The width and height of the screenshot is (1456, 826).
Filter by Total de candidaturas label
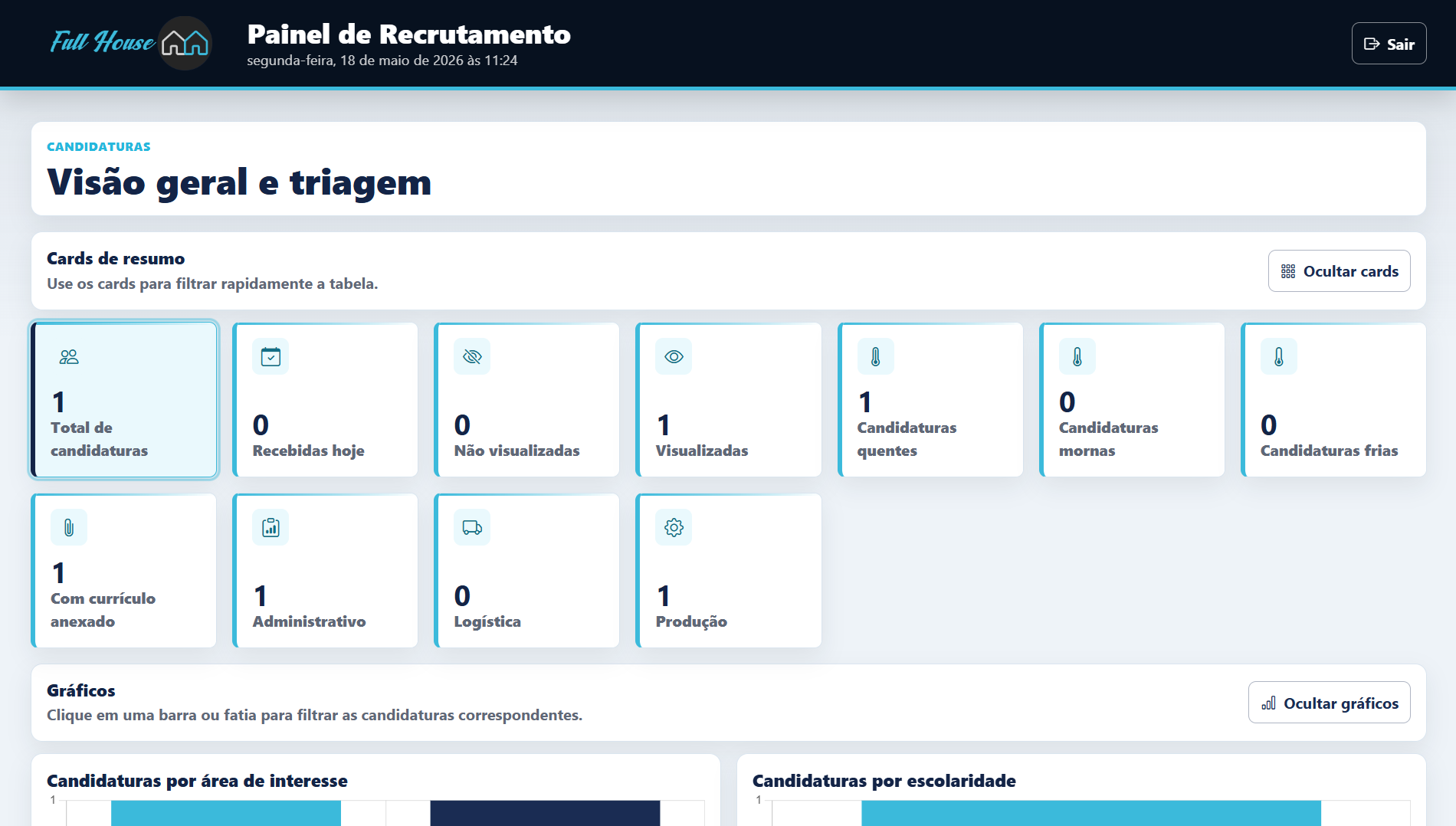(99, 439)
